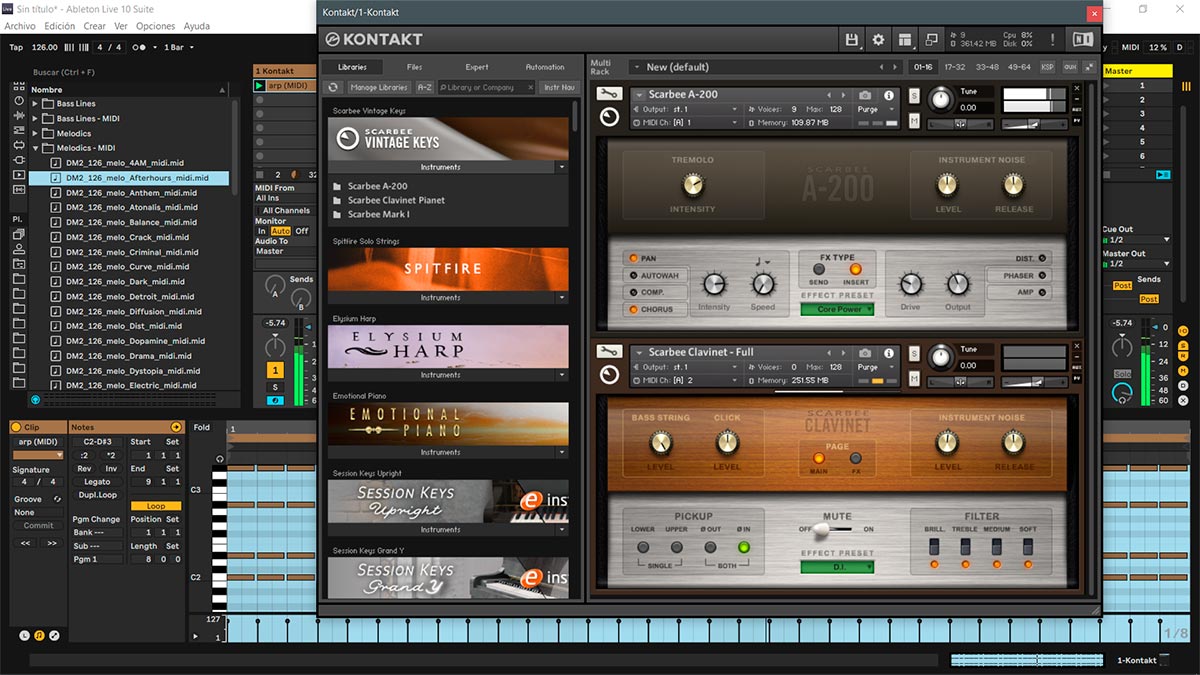Click Ableton Tap tempo button

coord(16,47)
